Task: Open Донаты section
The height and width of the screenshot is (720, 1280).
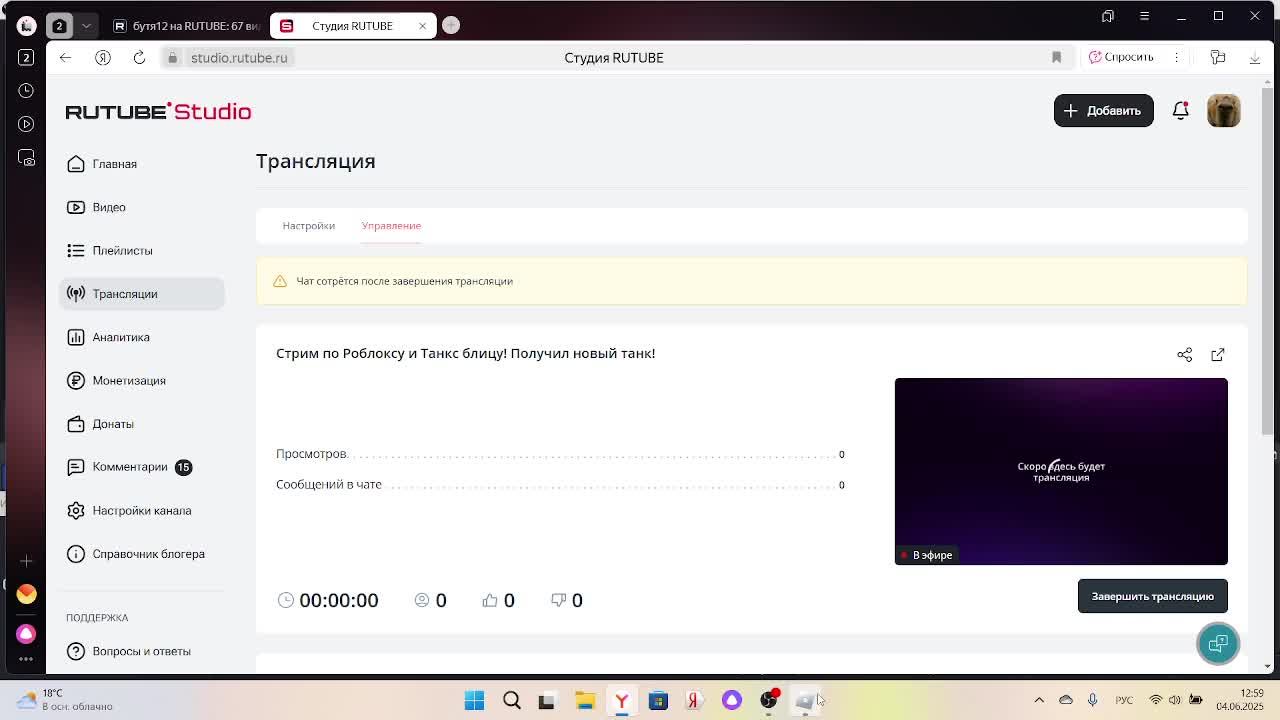Action: [x=113, y=424]
